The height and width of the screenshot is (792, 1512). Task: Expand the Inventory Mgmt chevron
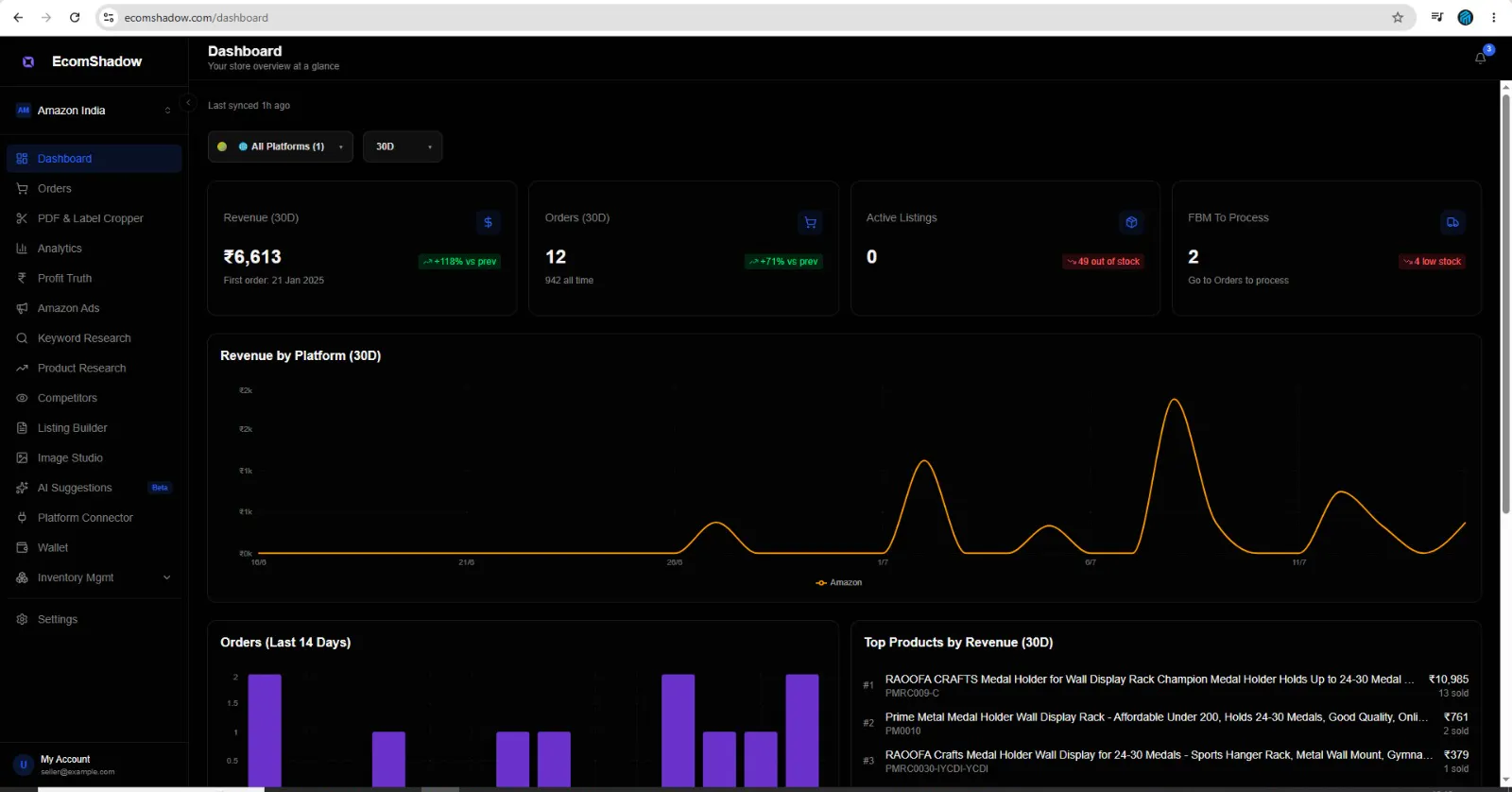(167, 577)
